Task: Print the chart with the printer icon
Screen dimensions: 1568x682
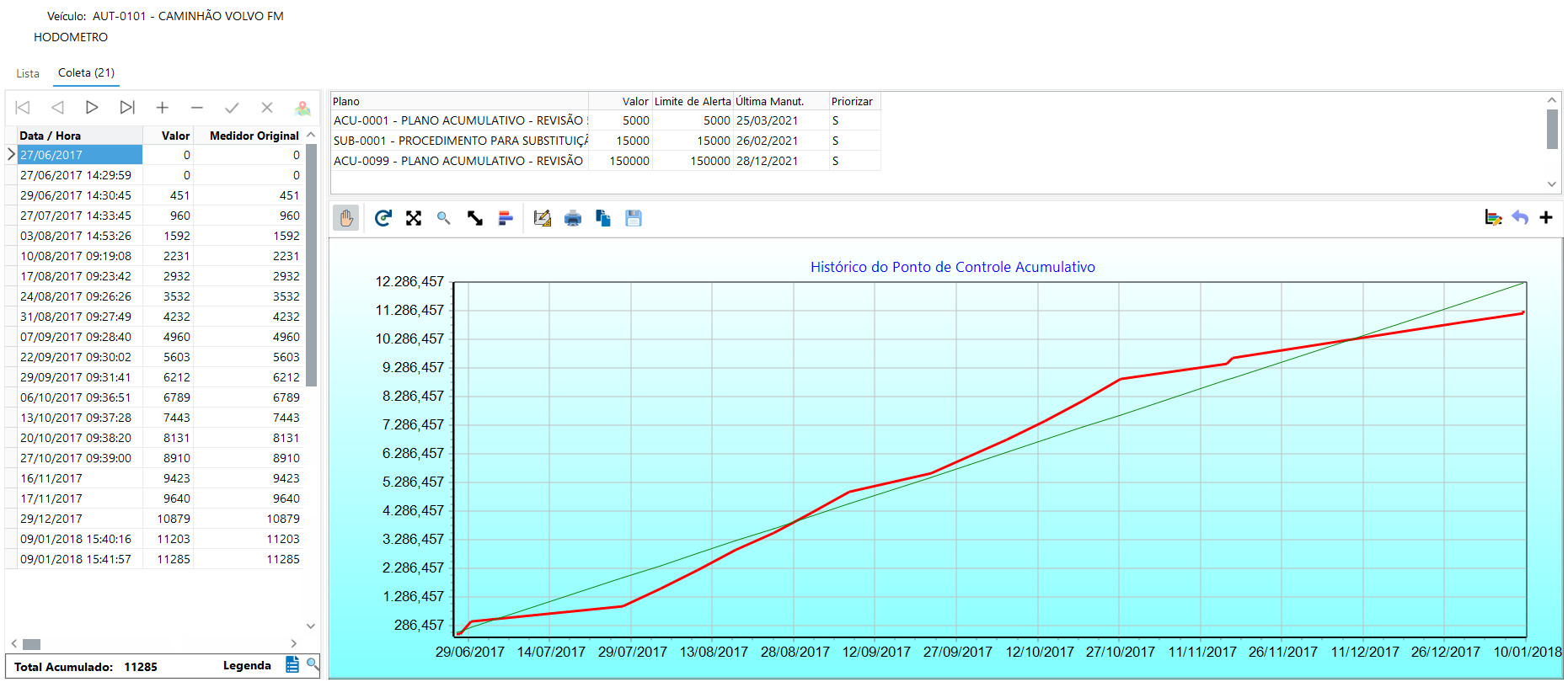Action: [x=573, y=218]
